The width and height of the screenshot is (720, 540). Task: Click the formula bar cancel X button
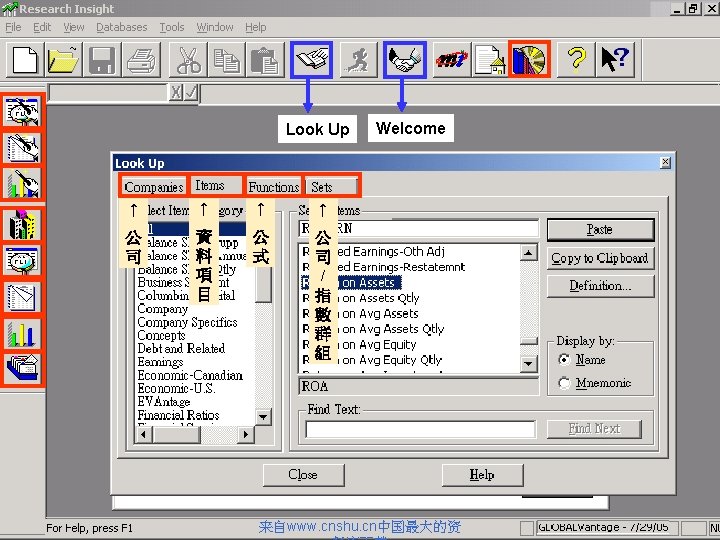(176, 93)
